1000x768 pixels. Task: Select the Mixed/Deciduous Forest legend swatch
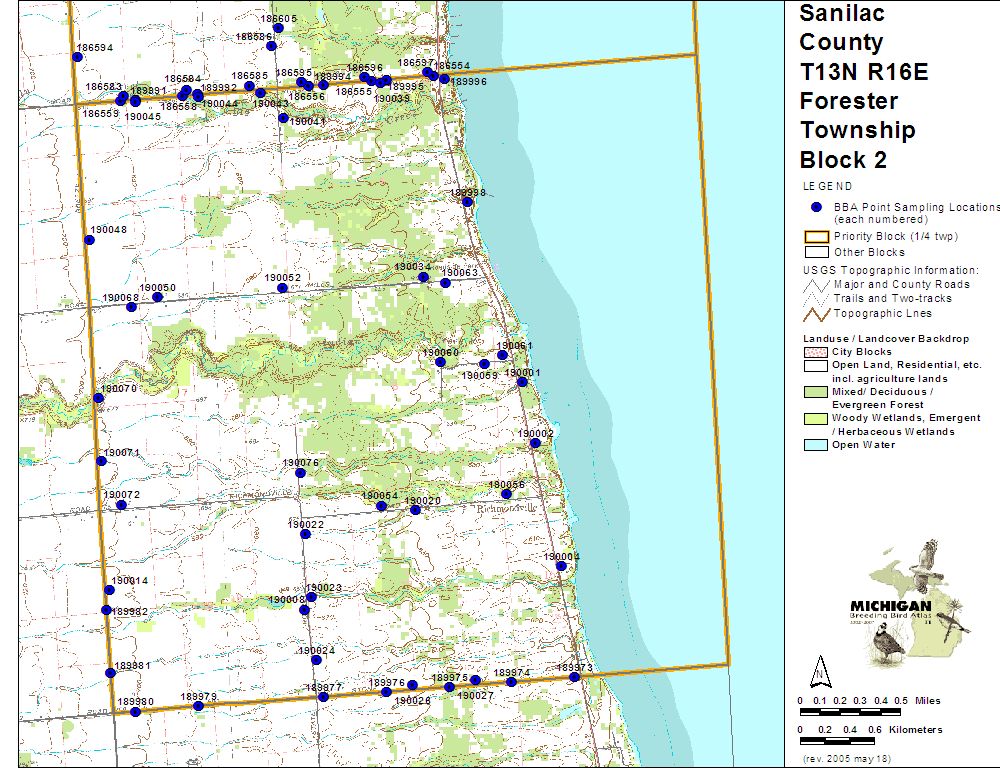point(814,393)
